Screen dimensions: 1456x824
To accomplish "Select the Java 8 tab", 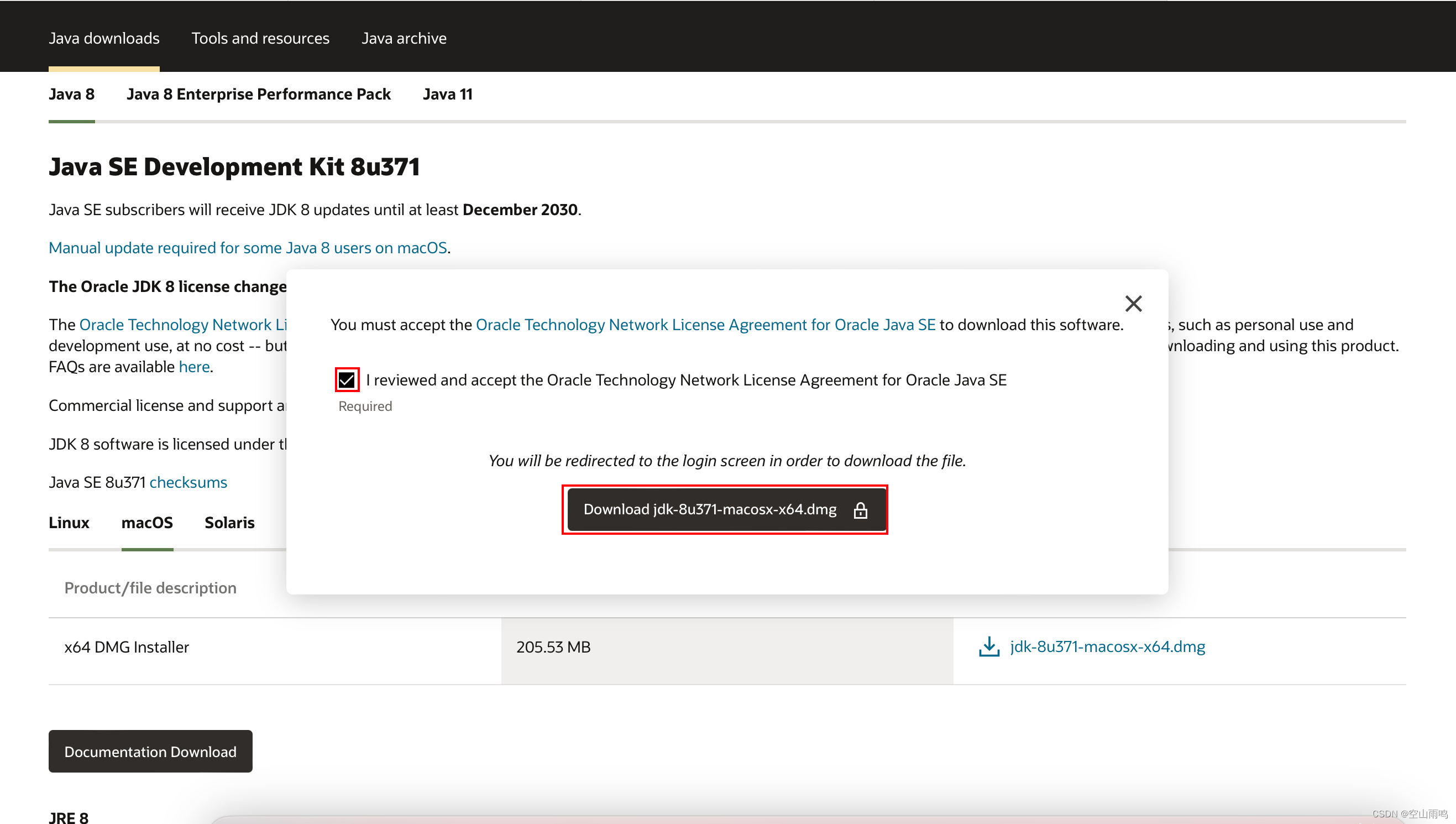I will point(71,94).
